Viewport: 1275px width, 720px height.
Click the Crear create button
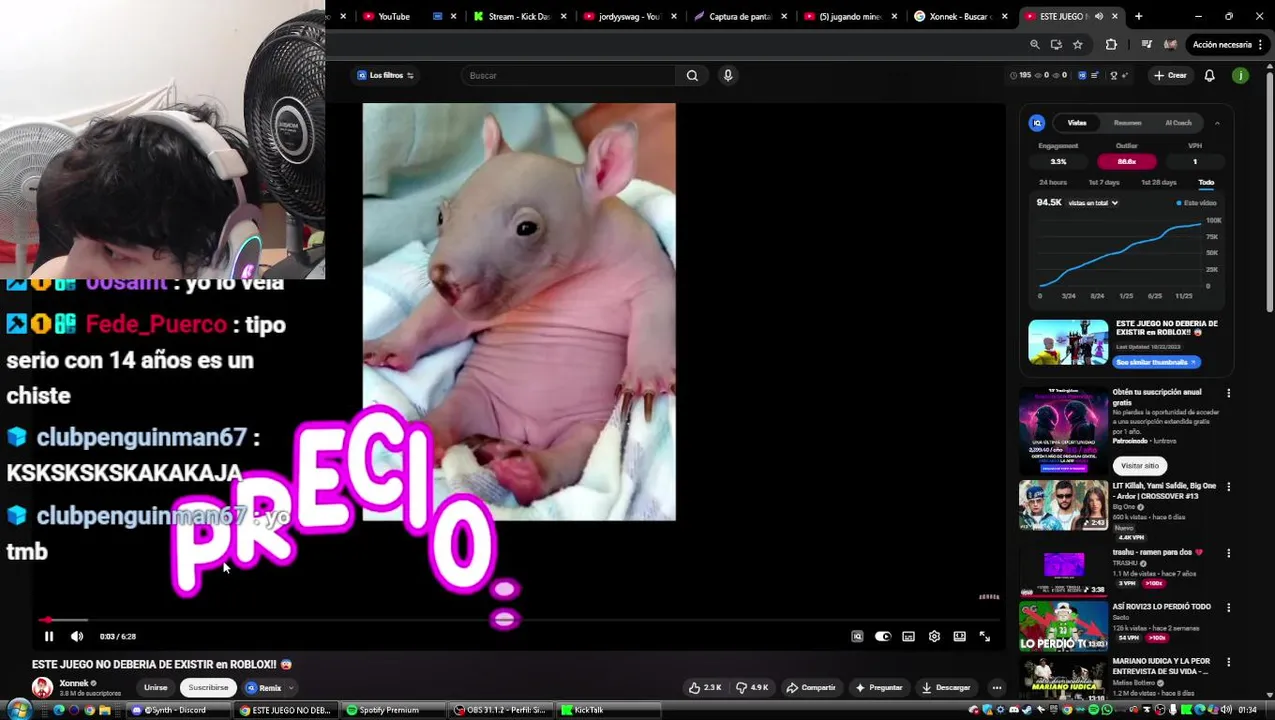click(x=1170, y=75)
